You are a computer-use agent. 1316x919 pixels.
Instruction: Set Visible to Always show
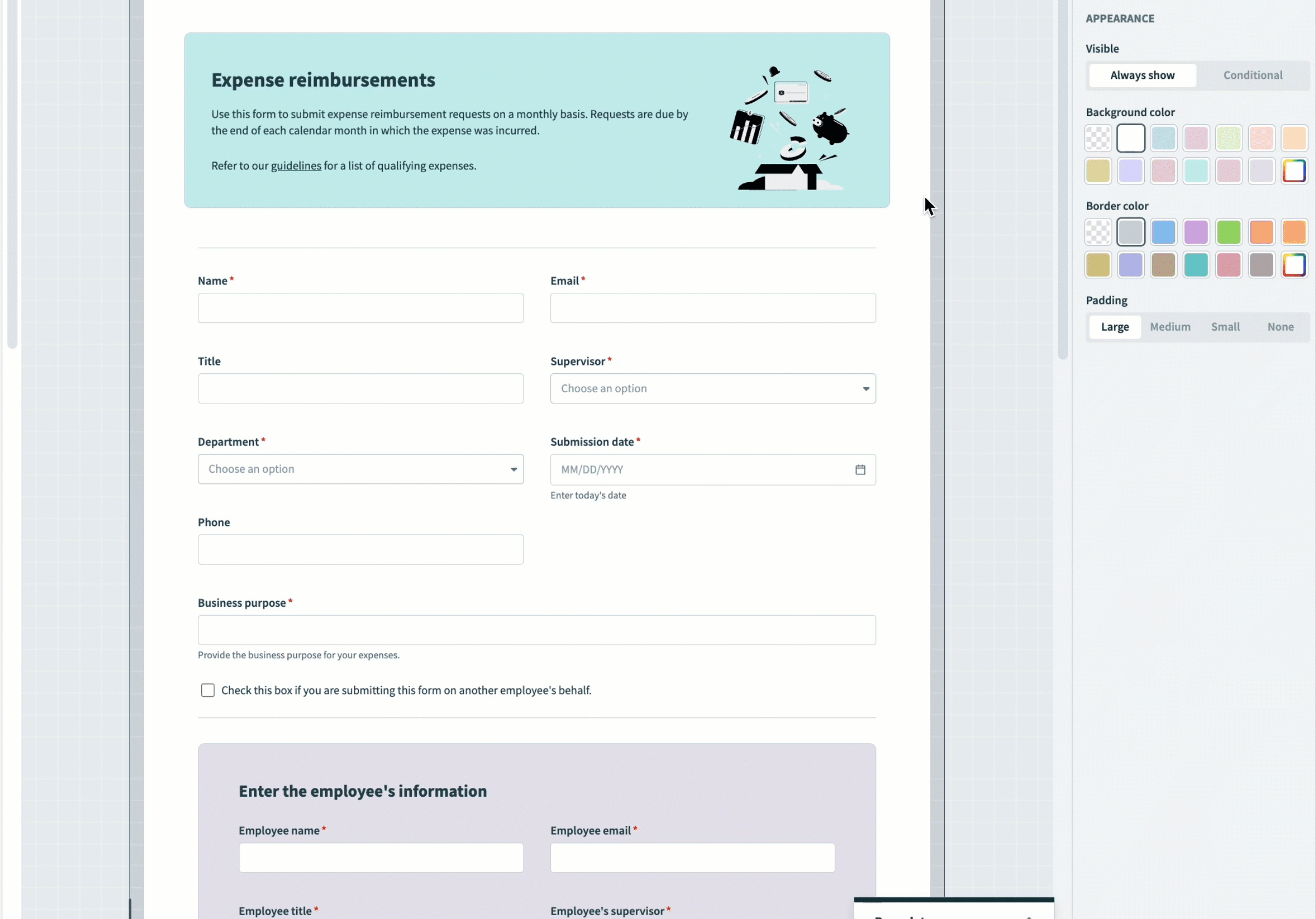click(1141, 75)
